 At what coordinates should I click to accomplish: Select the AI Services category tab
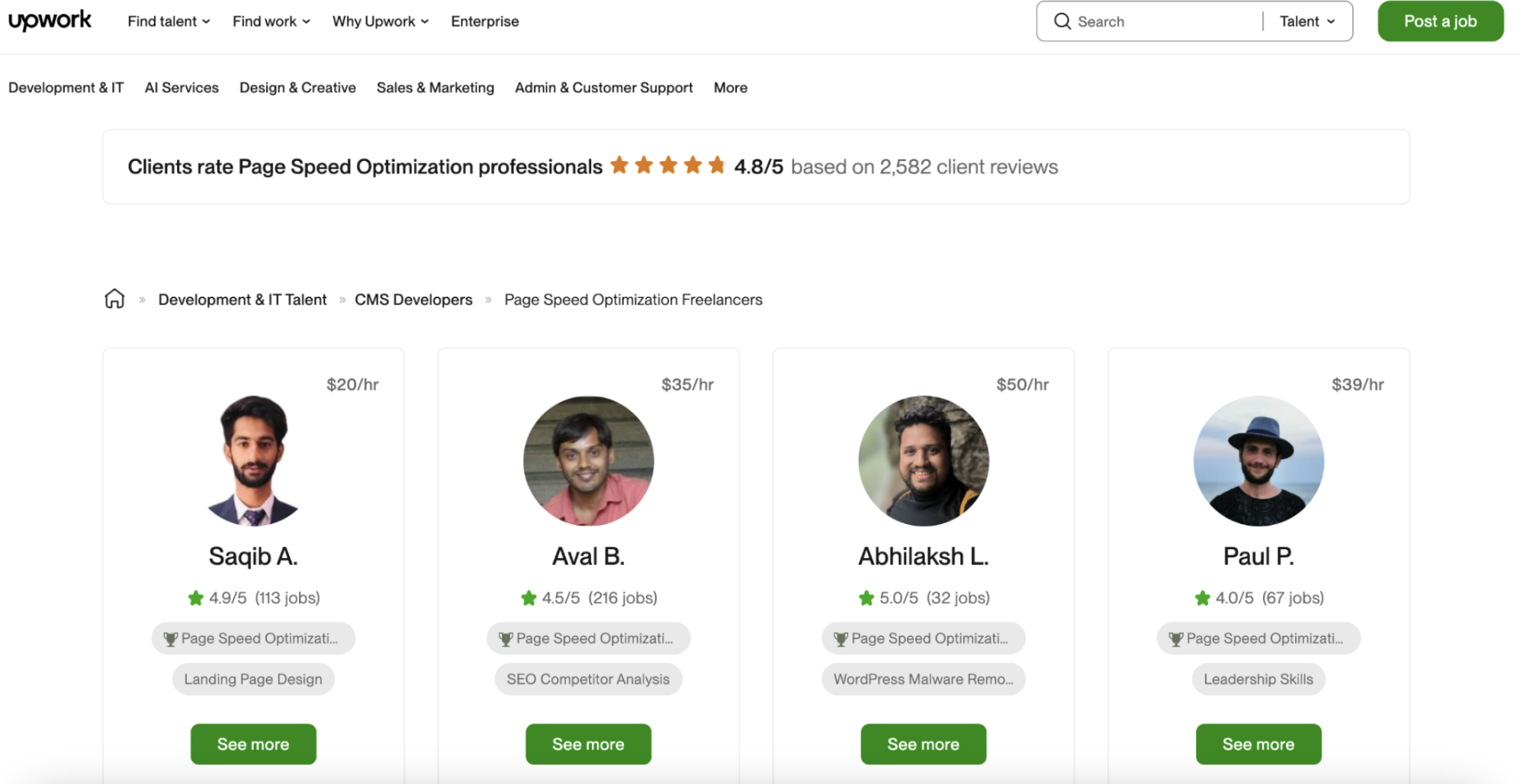click(x=182, y=88)
